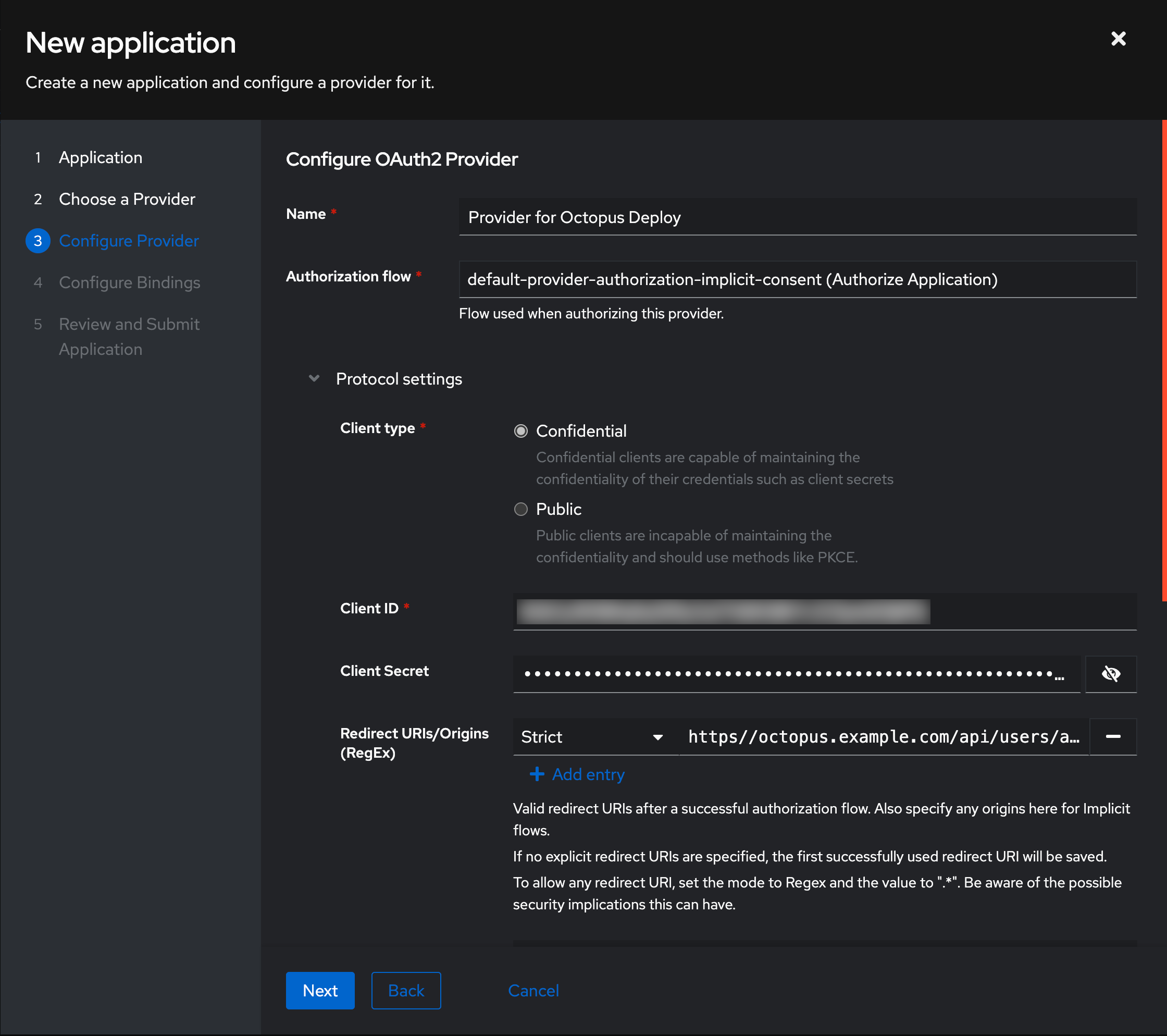This screenshot has height=1036, width=1167.
Task: Click the minus icon to remove redirect URI
Action: click(1113, 736)
